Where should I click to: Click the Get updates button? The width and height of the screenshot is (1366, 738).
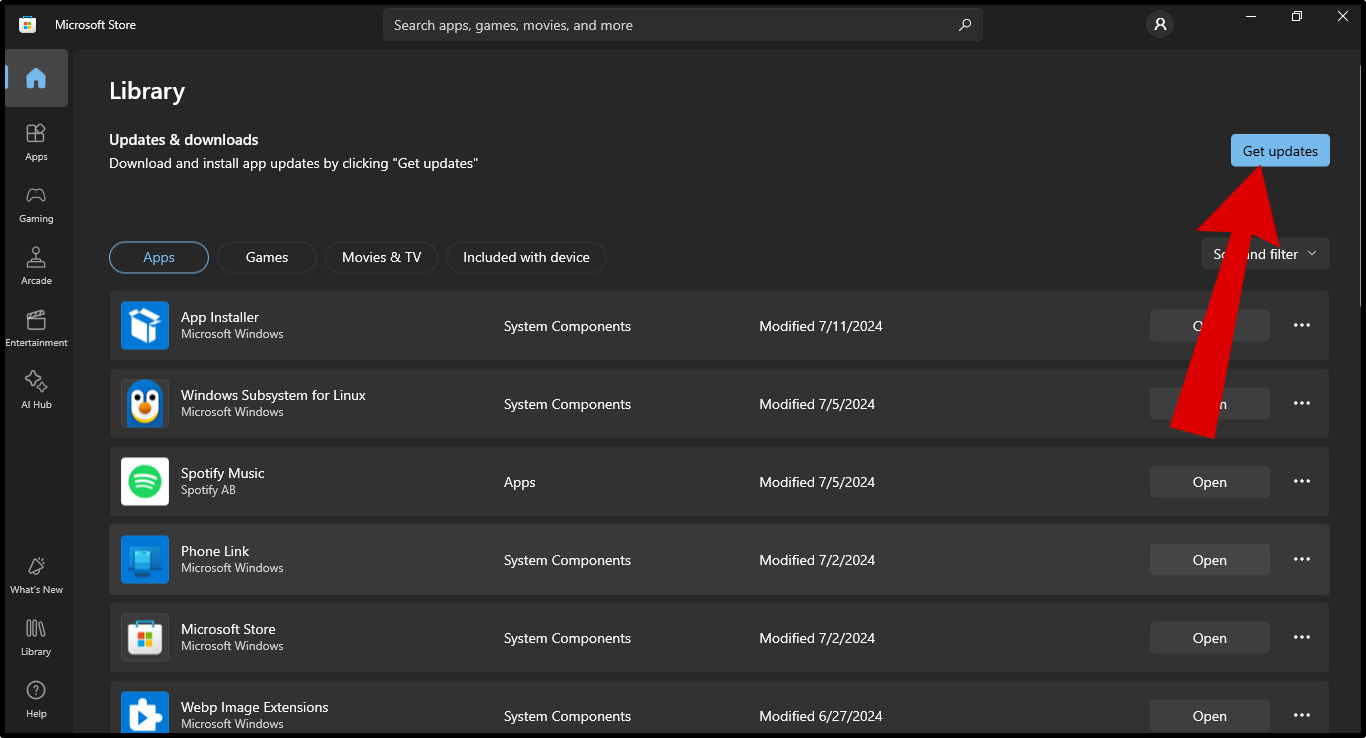(x=1279, y=151)
